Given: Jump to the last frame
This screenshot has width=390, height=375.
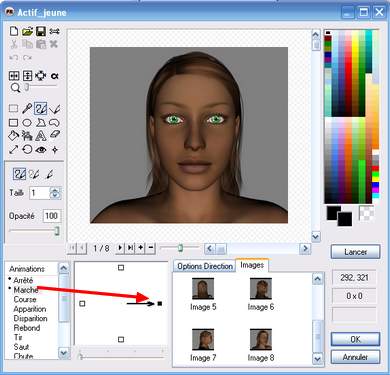Looking at the screenshot, I should (130, 248).
